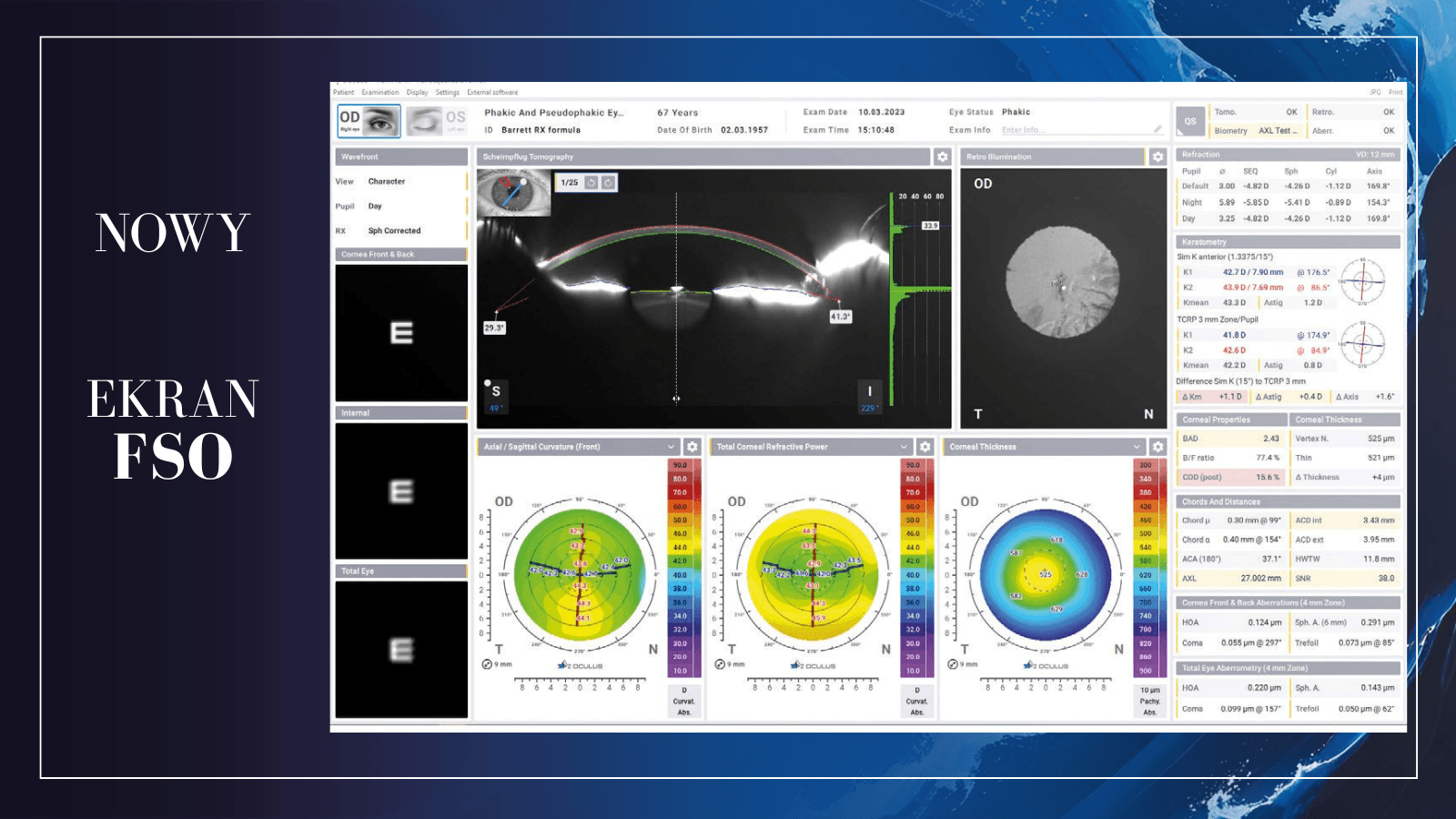Open the Settings menu
The height and width of the screenshot is (819, 1456).
click(447, 92)
